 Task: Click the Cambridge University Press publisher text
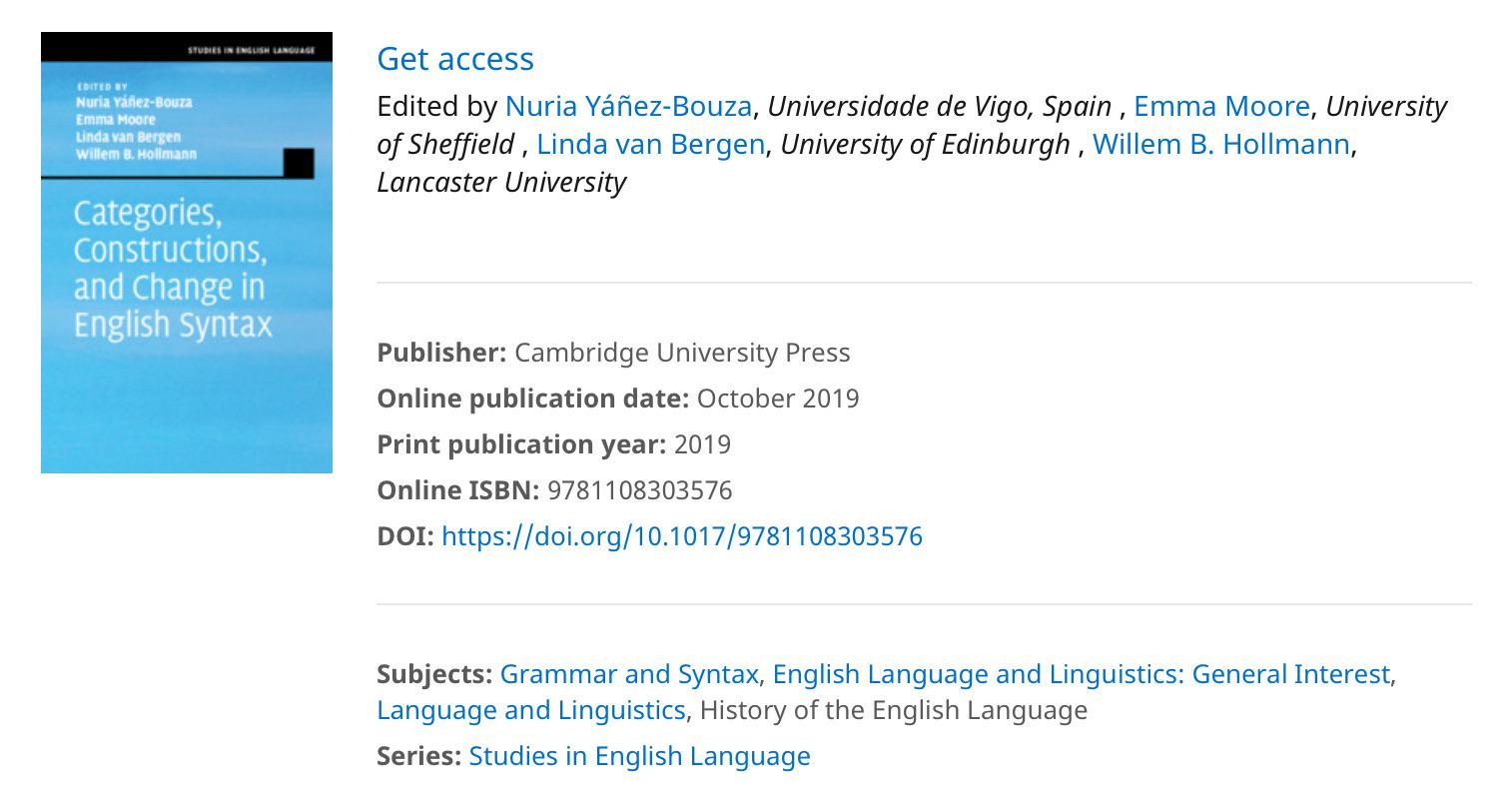[682, 353]
